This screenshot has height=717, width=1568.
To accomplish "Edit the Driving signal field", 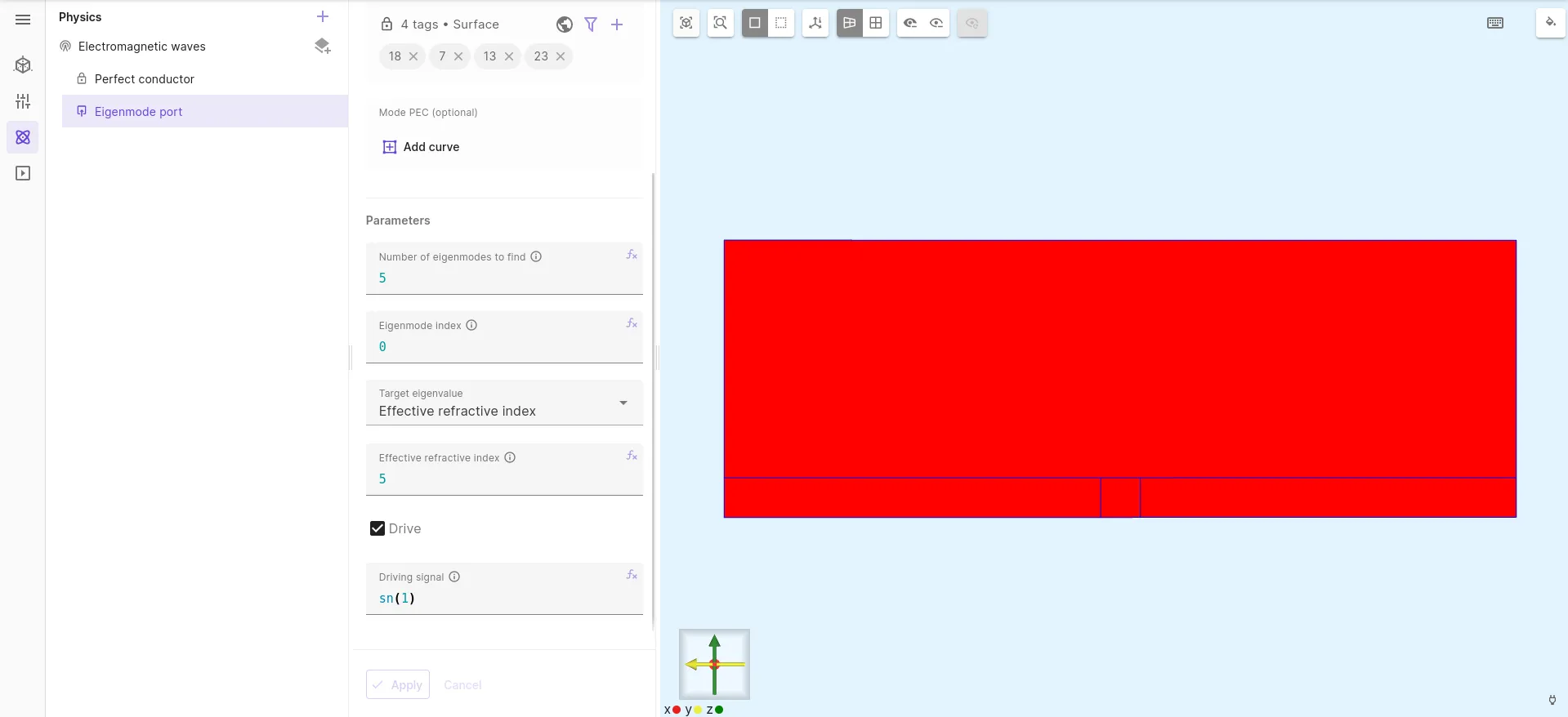I will click(x=504, y=598).
